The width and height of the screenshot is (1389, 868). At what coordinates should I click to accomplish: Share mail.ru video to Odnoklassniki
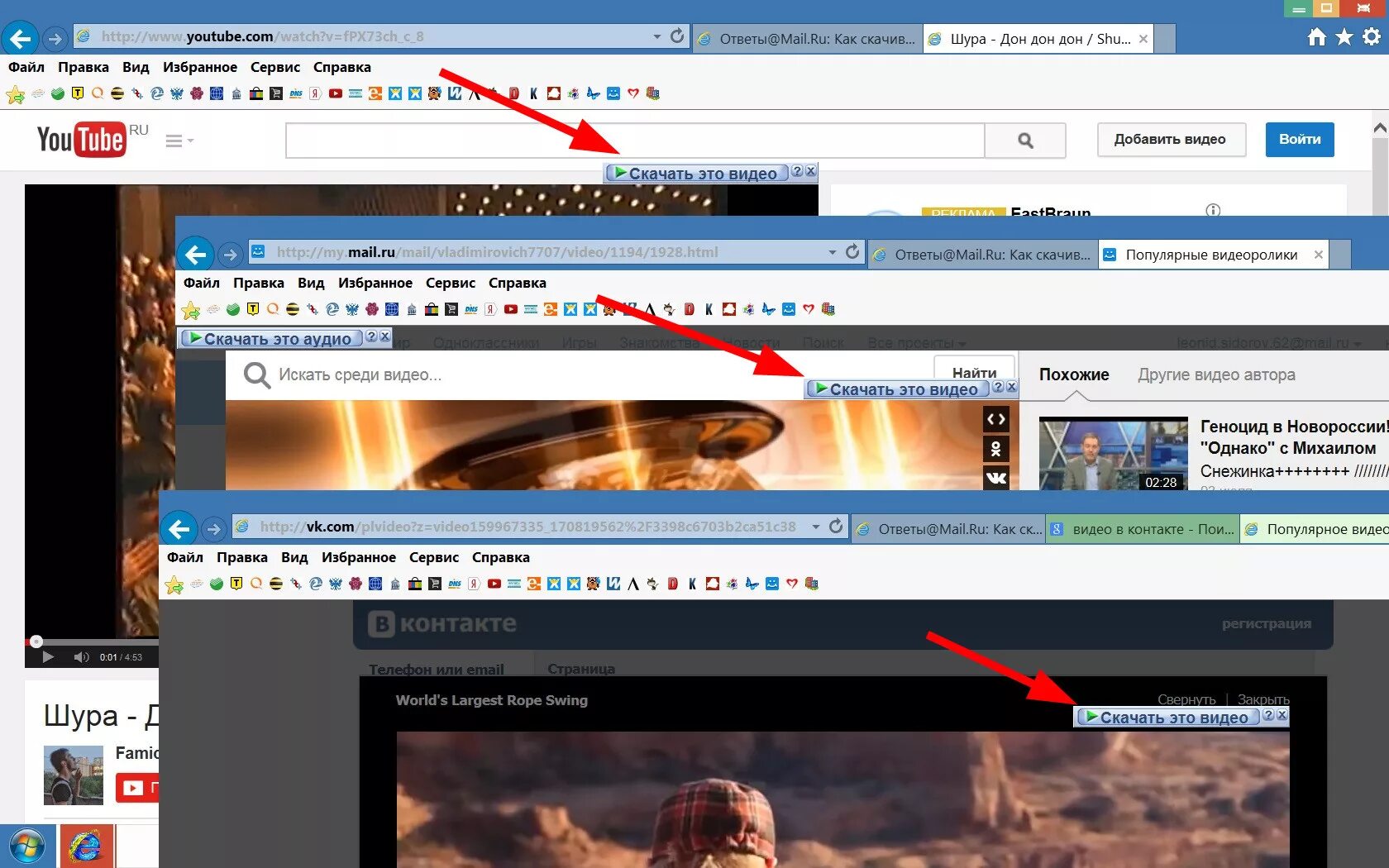[996, 449]
